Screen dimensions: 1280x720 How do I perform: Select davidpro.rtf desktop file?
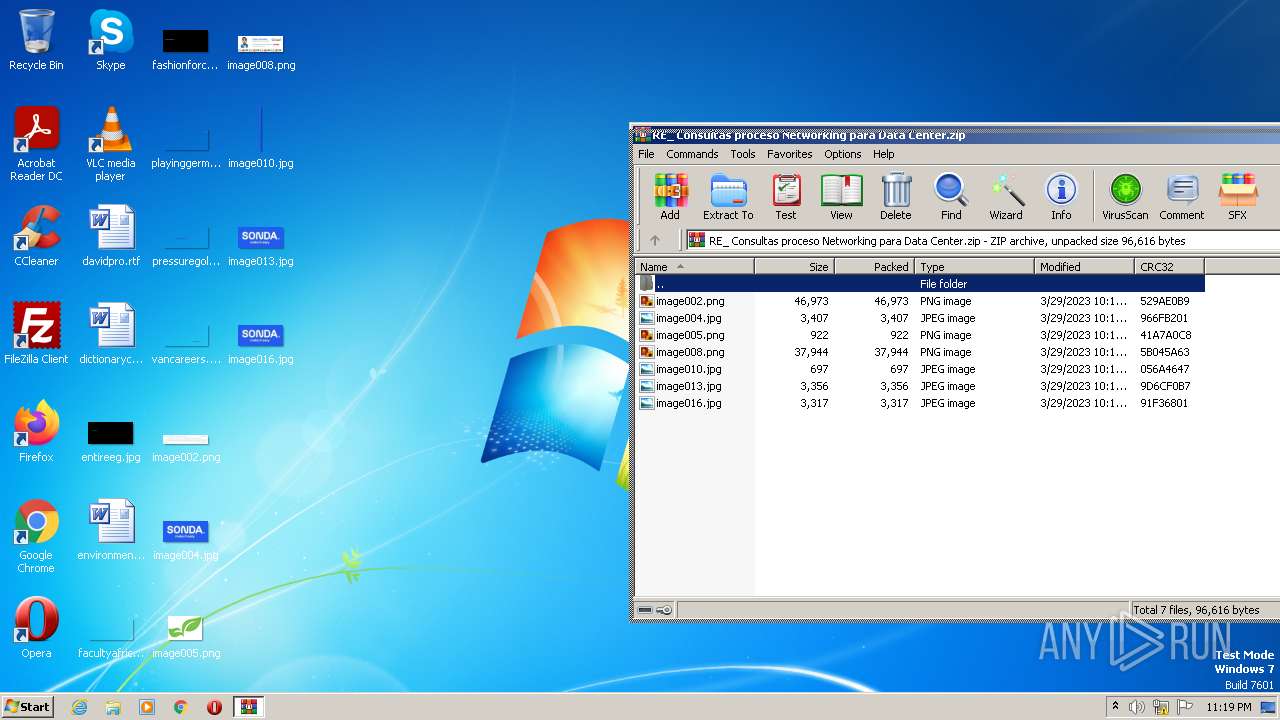click(110, 236)
